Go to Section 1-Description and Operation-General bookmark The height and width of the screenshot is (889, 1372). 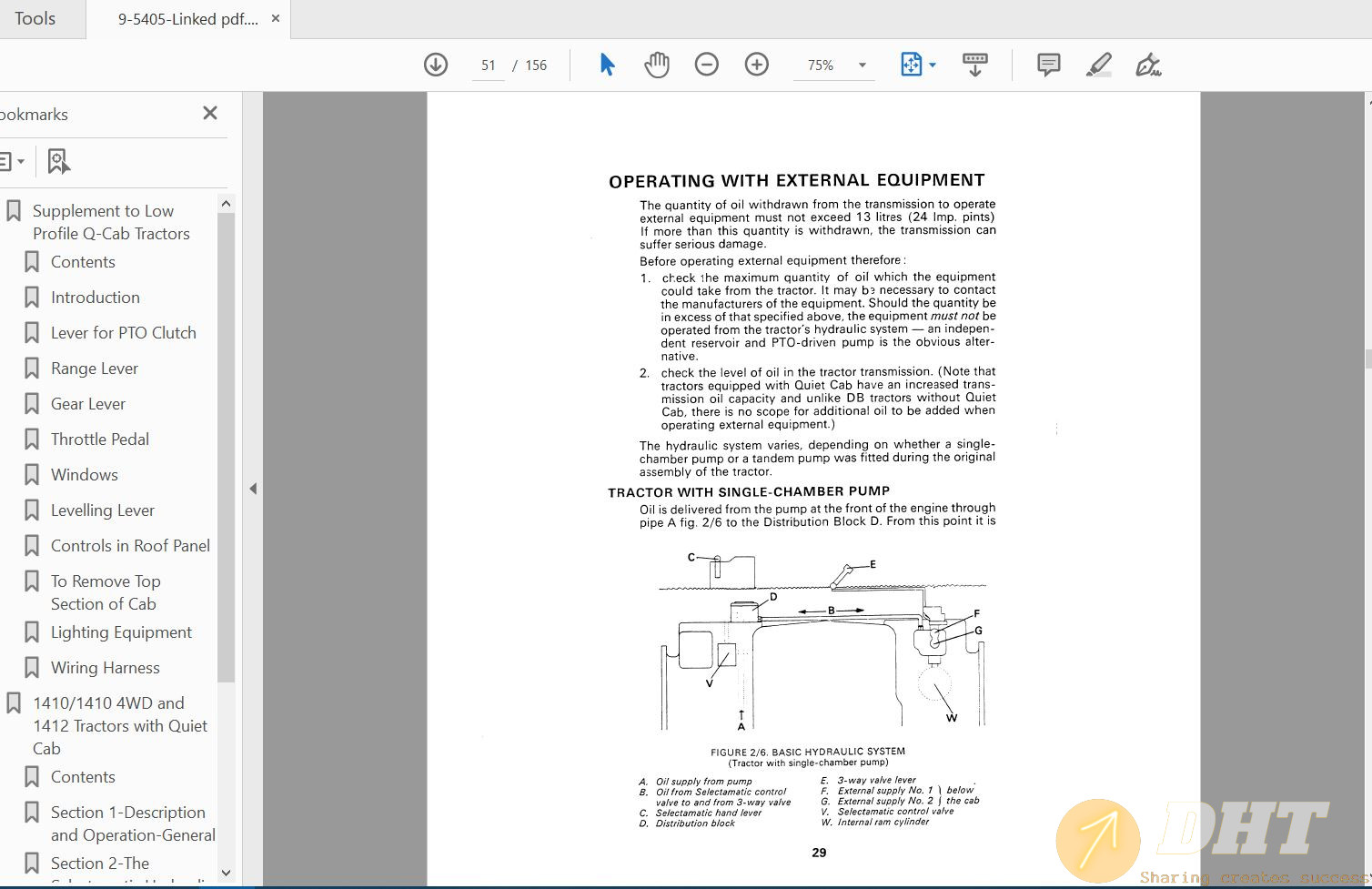tap(133, 823)
